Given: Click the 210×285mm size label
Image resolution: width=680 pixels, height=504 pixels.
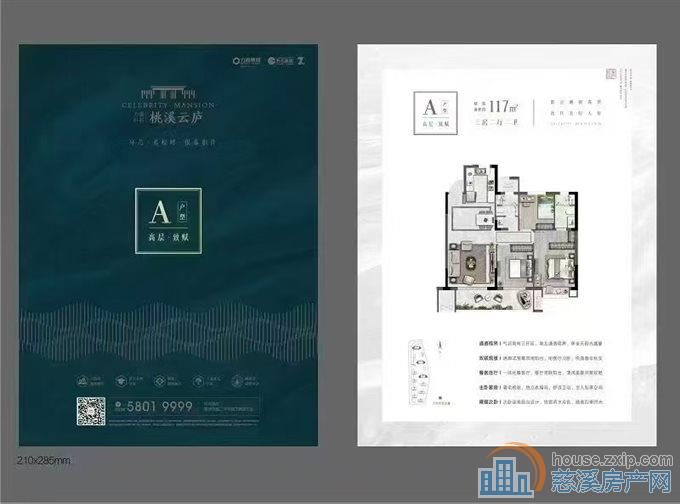Looking at the screenshot, I should point(43,460).
